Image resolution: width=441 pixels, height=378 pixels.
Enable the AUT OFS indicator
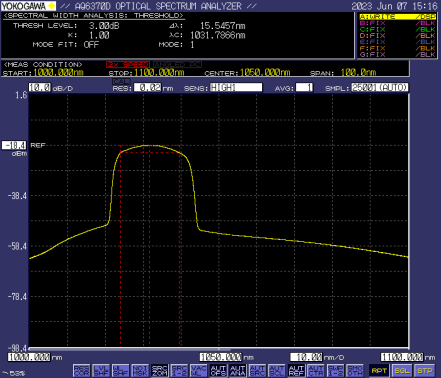pyautogui.click(x=218, y=370)
